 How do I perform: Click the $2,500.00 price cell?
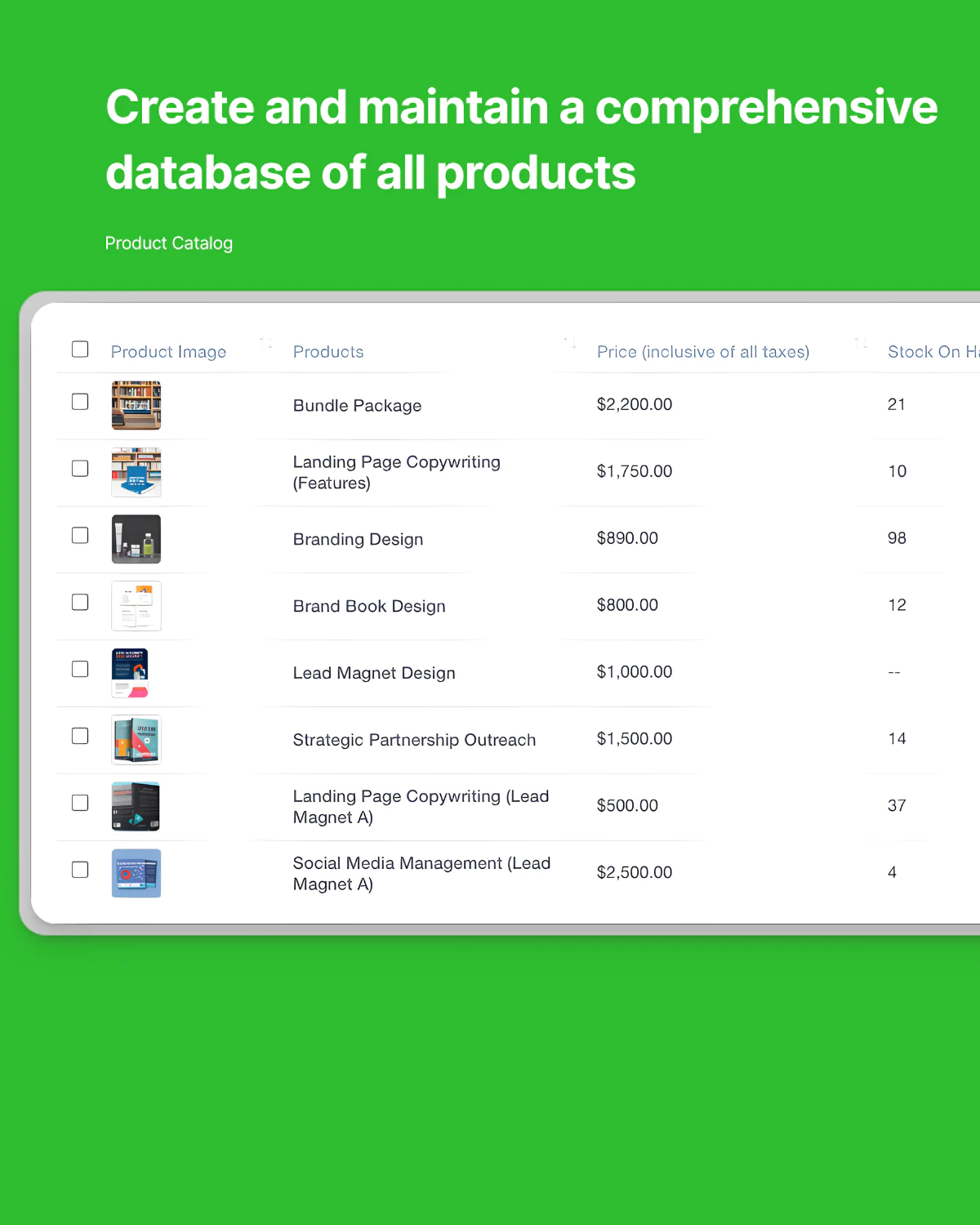point(635,872)
